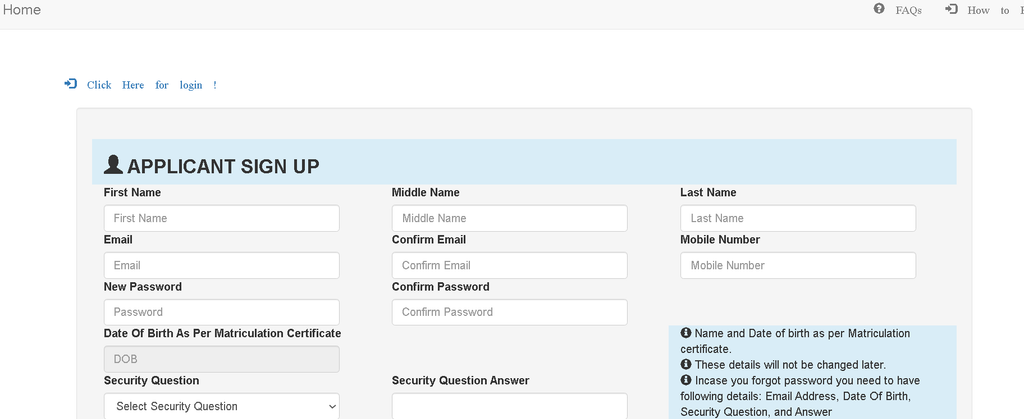
Task: Click the How to sign-in arrow icon
Action: coord(952,9)
